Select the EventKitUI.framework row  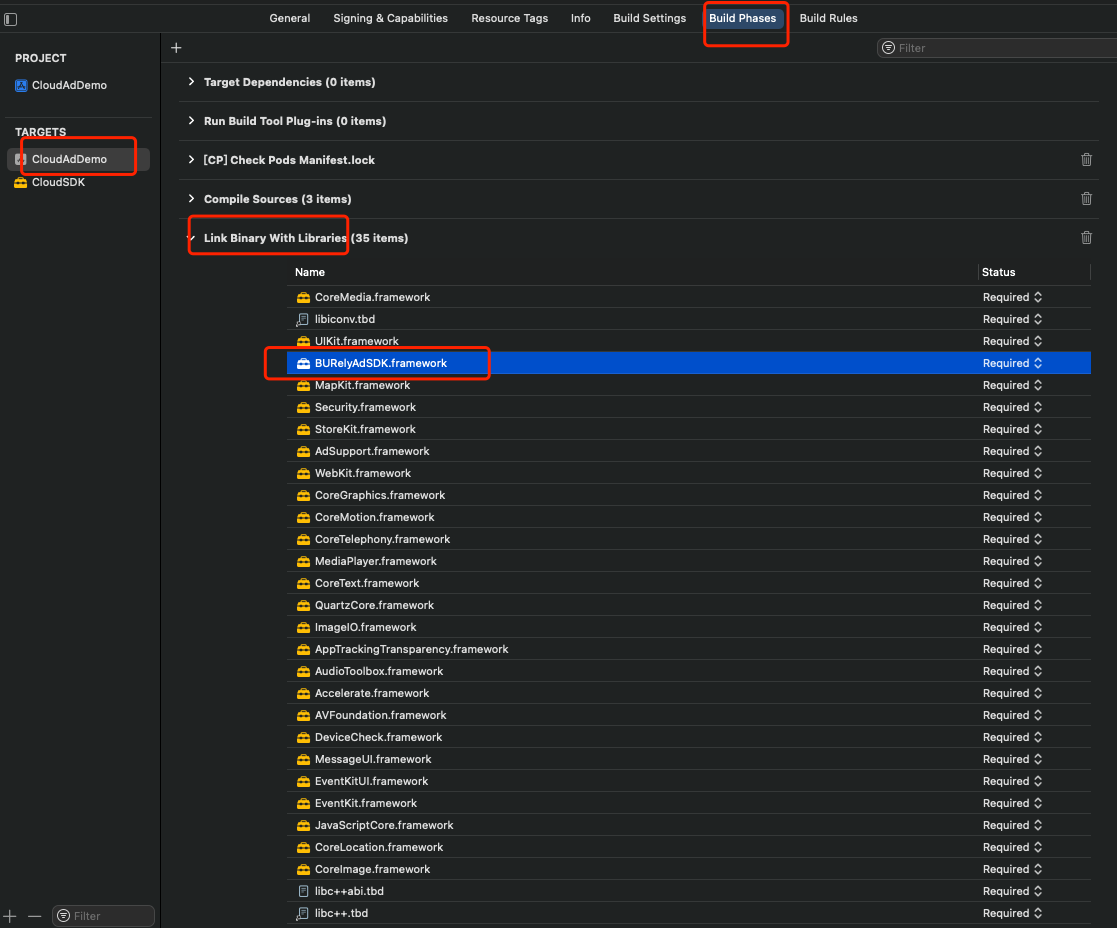pos(689,782)
